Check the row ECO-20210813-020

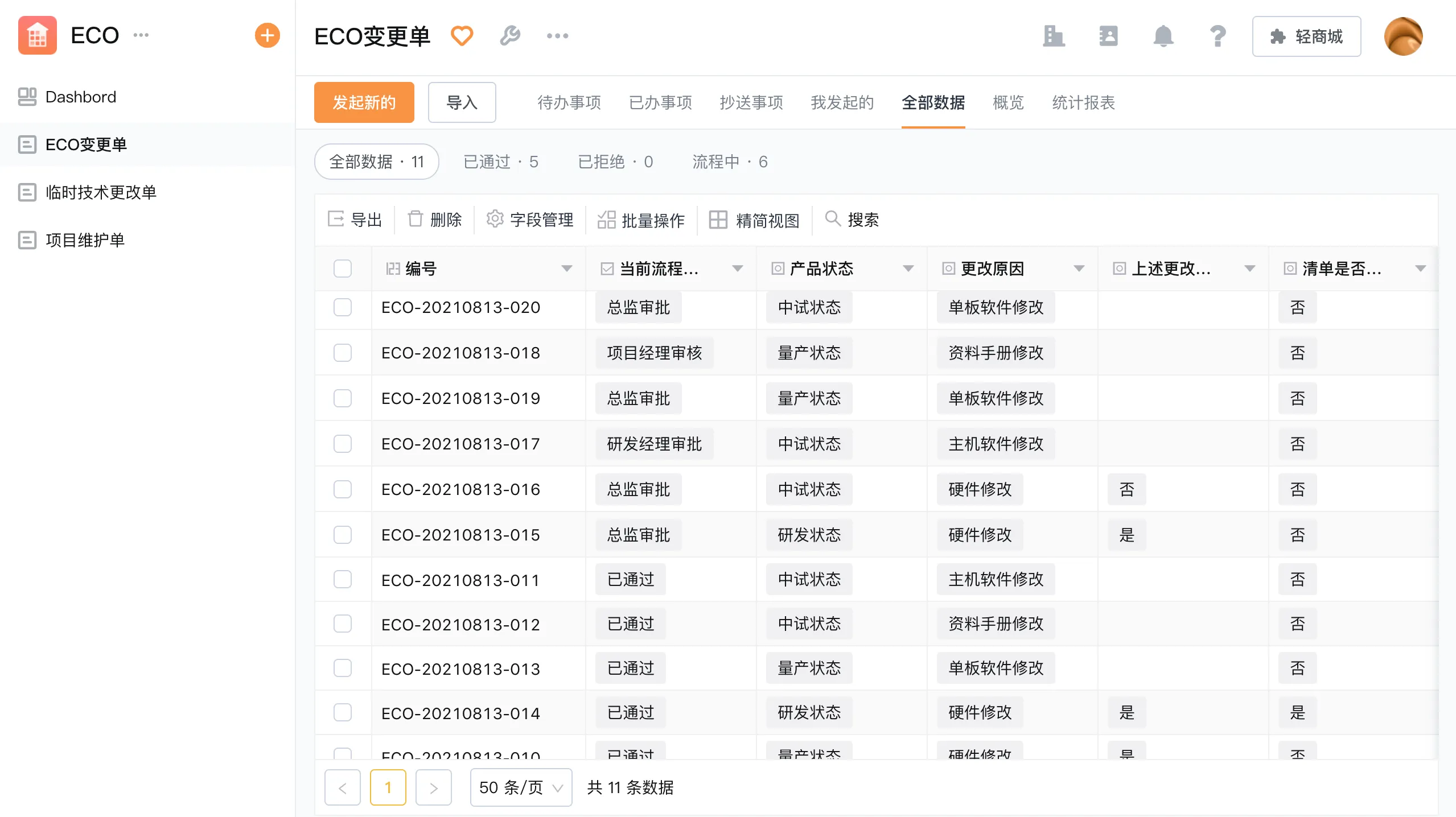click(x=342, y=307)
